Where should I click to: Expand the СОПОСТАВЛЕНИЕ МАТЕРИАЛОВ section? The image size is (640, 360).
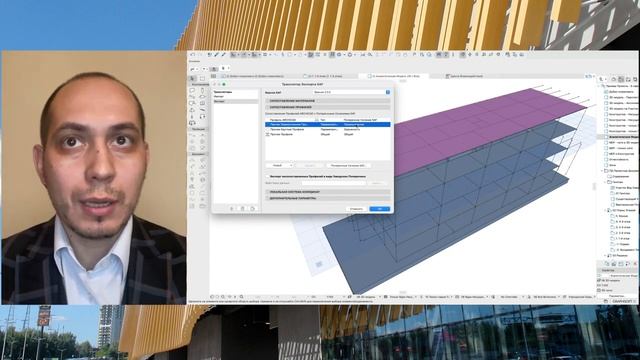pos(327,100)
